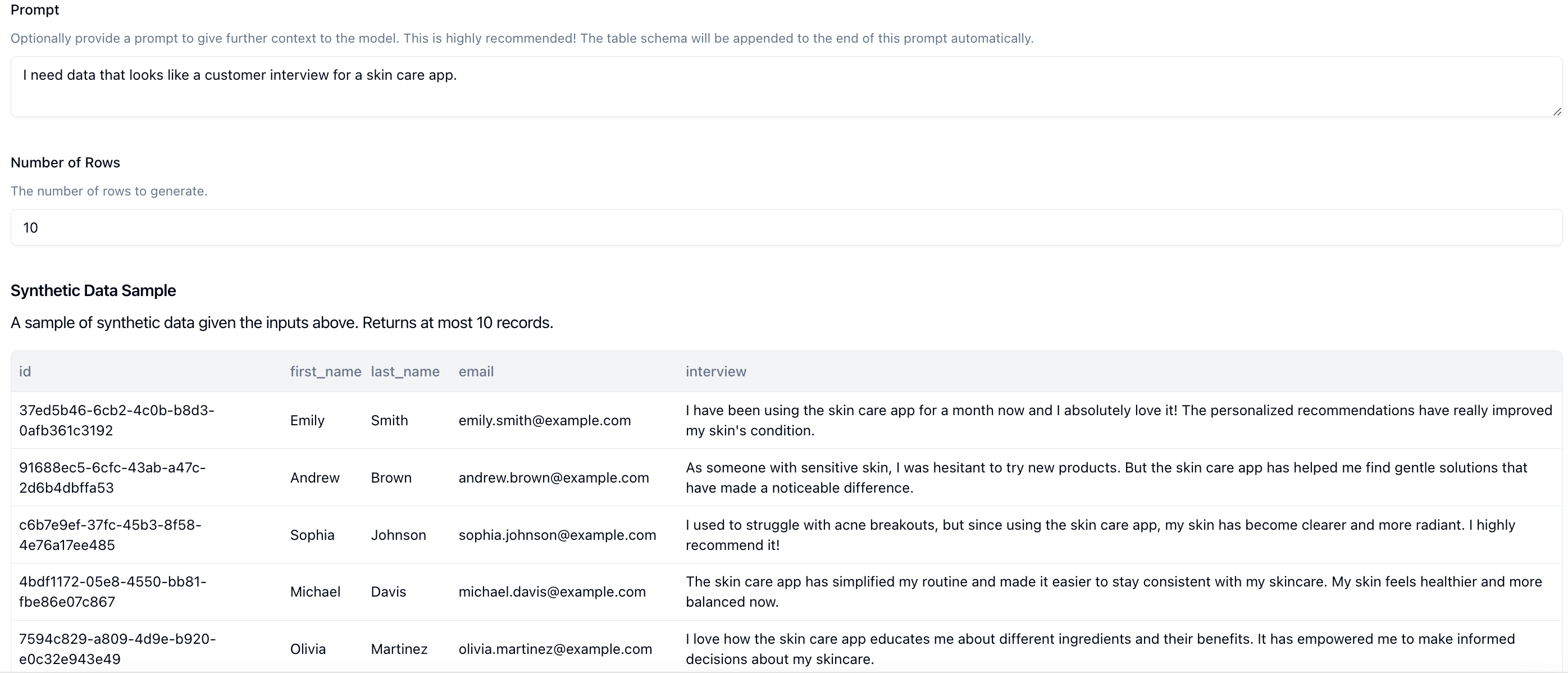Image resolution: width=1568 pixels, height=673 pixels.
Task: Click sophia.johnson@example.com email cell
Action: [557, 535]
